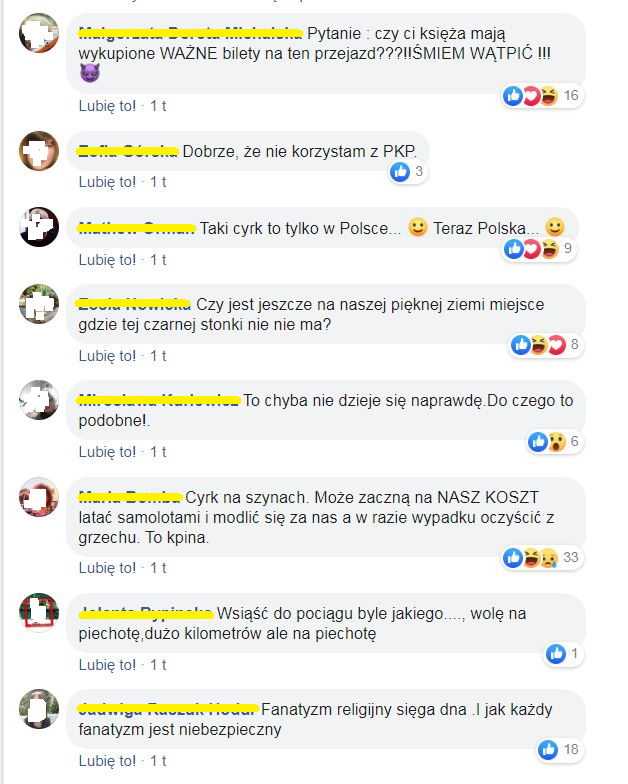Open reactions on 'Taki cyrk' comment
This screenshot has width=628, height=784.
[538, 248]
